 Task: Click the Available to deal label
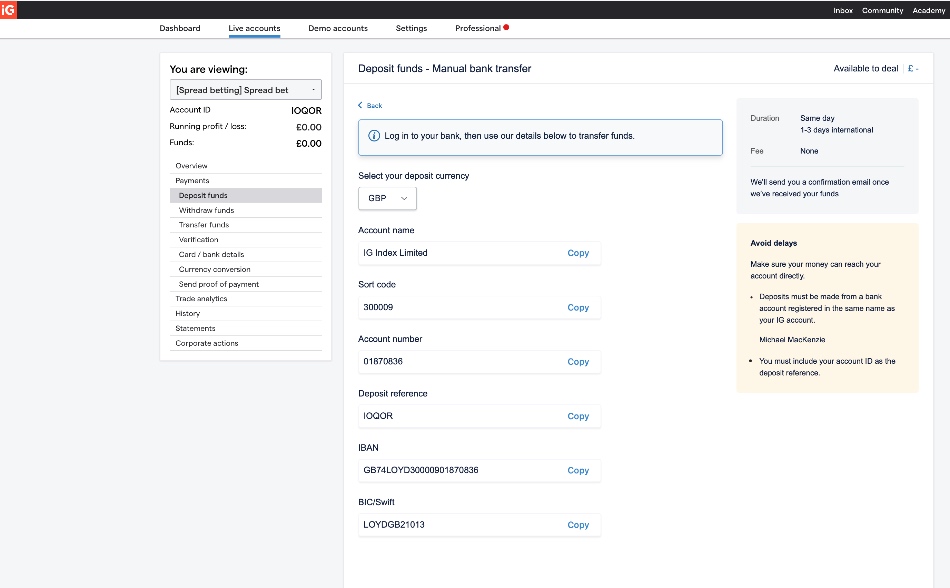click(x=866, y=68)
